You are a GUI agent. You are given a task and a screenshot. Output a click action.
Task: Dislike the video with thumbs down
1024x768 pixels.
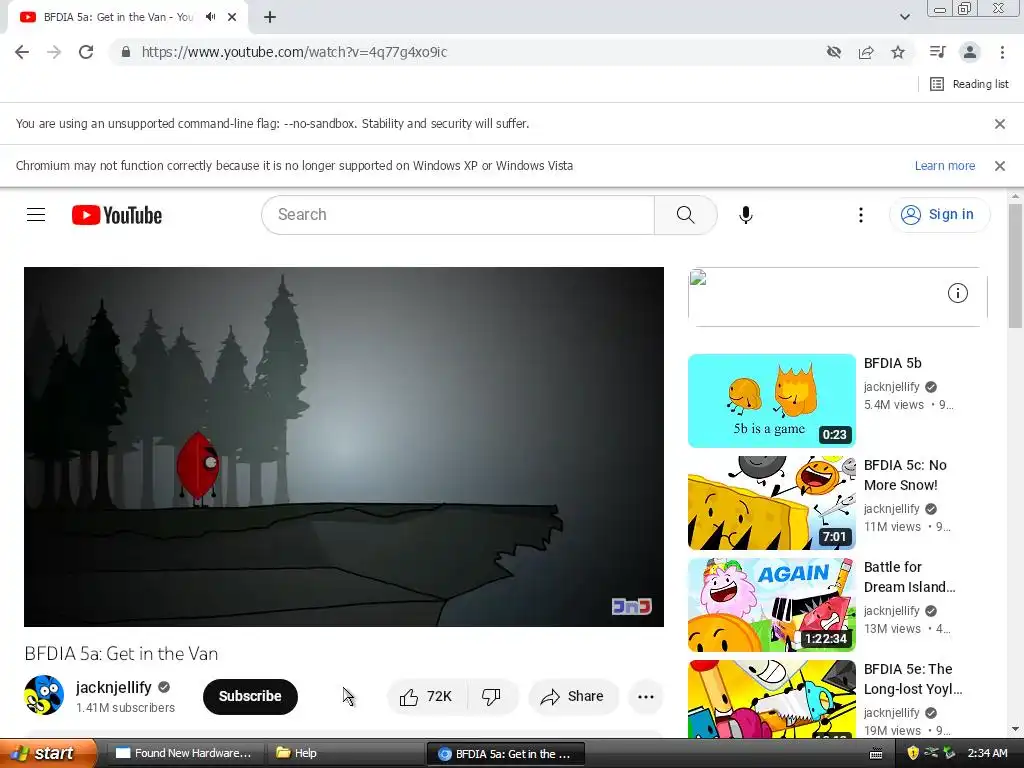492,697
